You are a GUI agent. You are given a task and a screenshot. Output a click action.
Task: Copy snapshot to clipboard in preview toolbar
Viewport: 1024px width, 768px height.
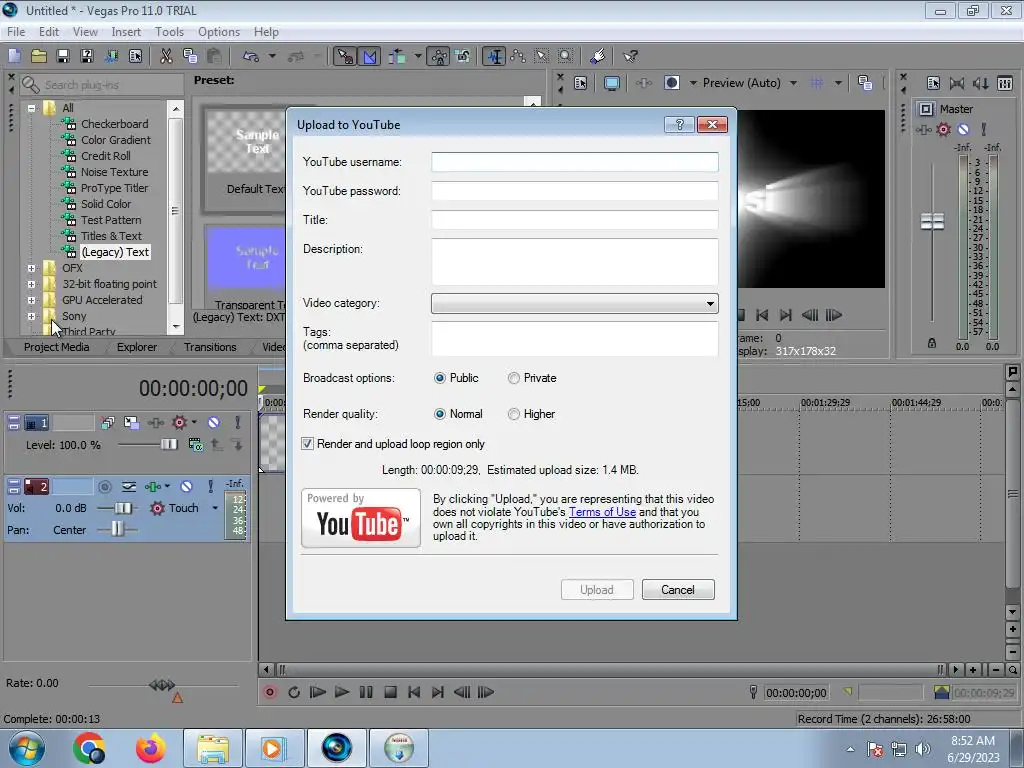tap(865, 83)
